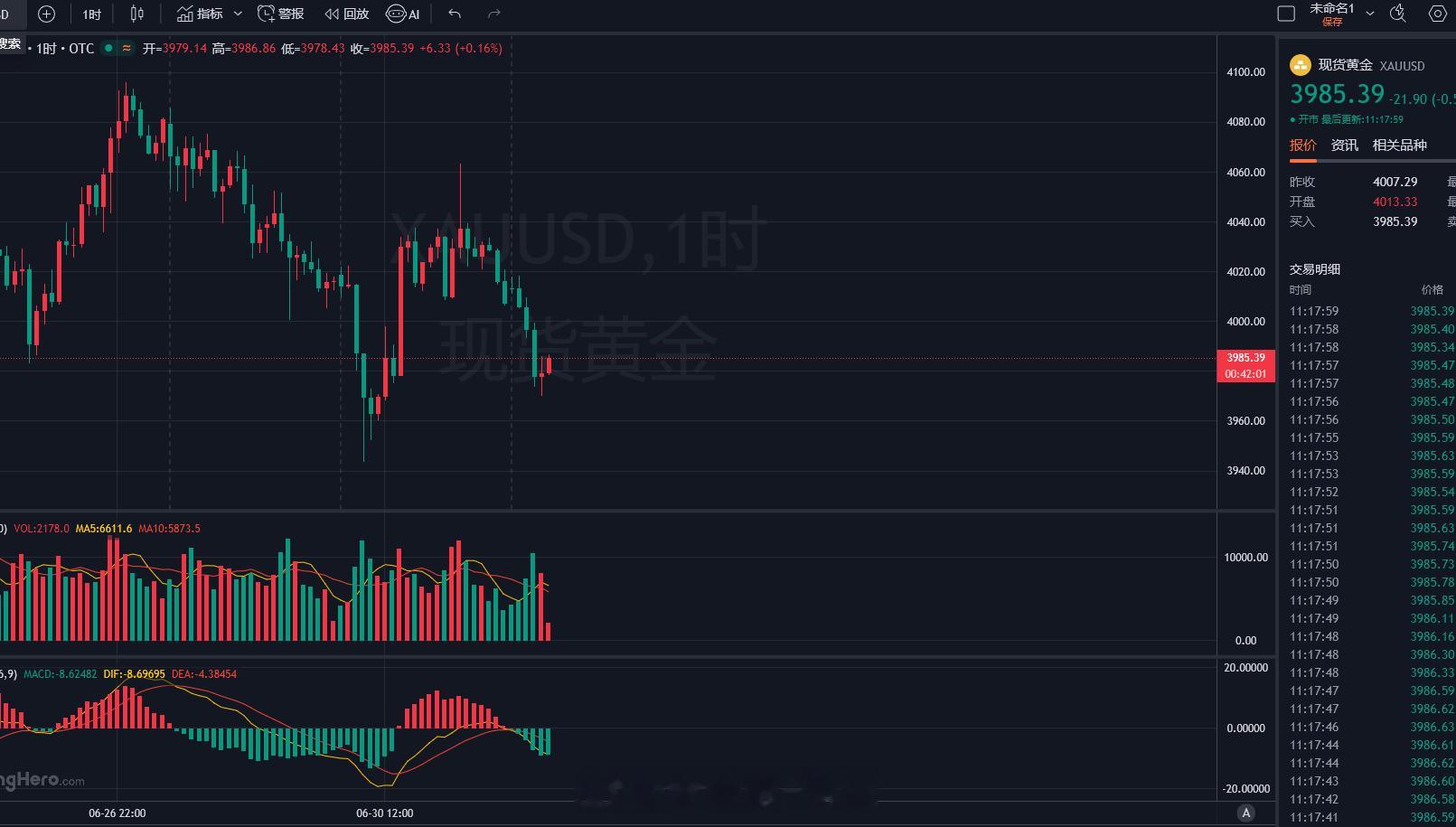Screen dimensions: 1456x827
Task: Start chart replay with 回放
Action: point(347,14)
